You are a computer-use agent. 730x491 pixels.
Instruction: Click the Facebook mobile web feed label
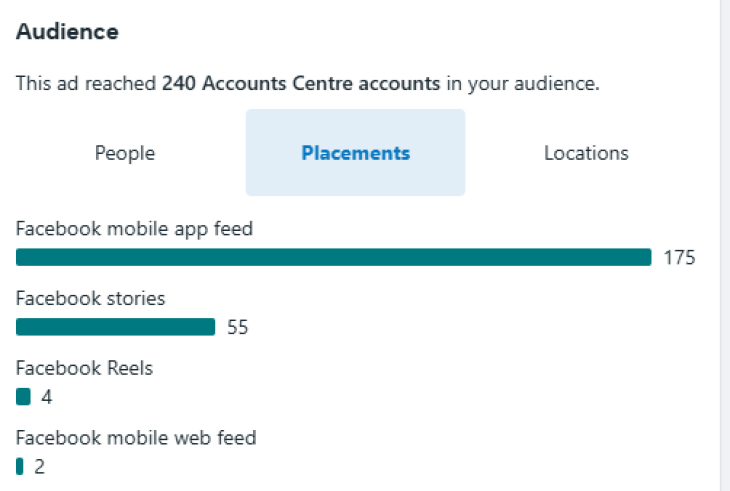(x=136, y=438)
